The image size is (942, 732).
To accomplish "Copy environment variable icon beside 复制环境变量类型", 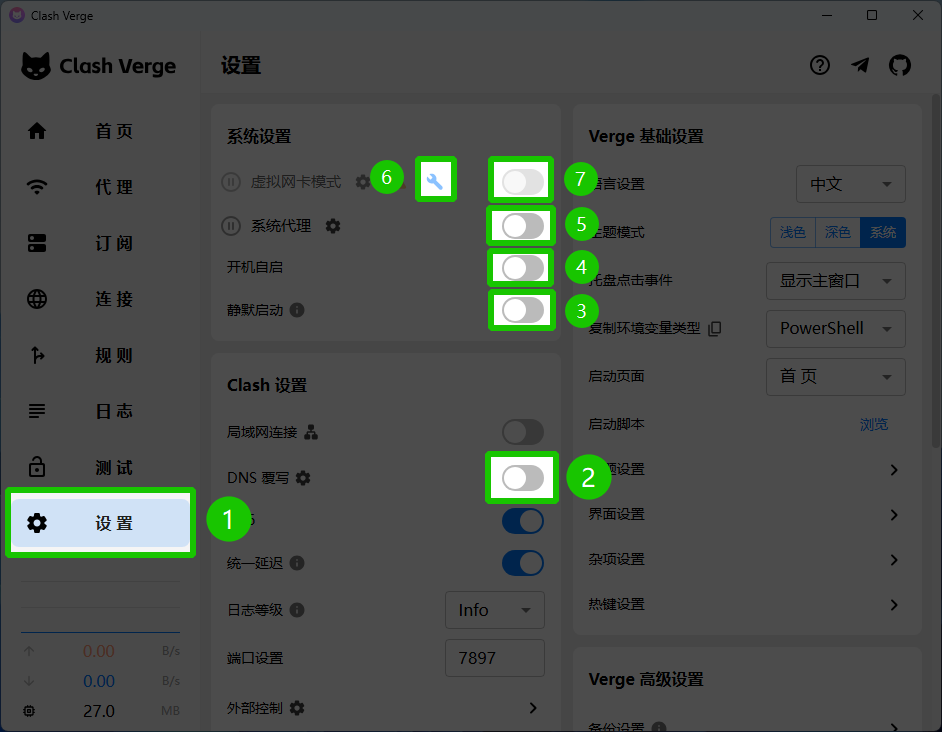I will [714, 328].
